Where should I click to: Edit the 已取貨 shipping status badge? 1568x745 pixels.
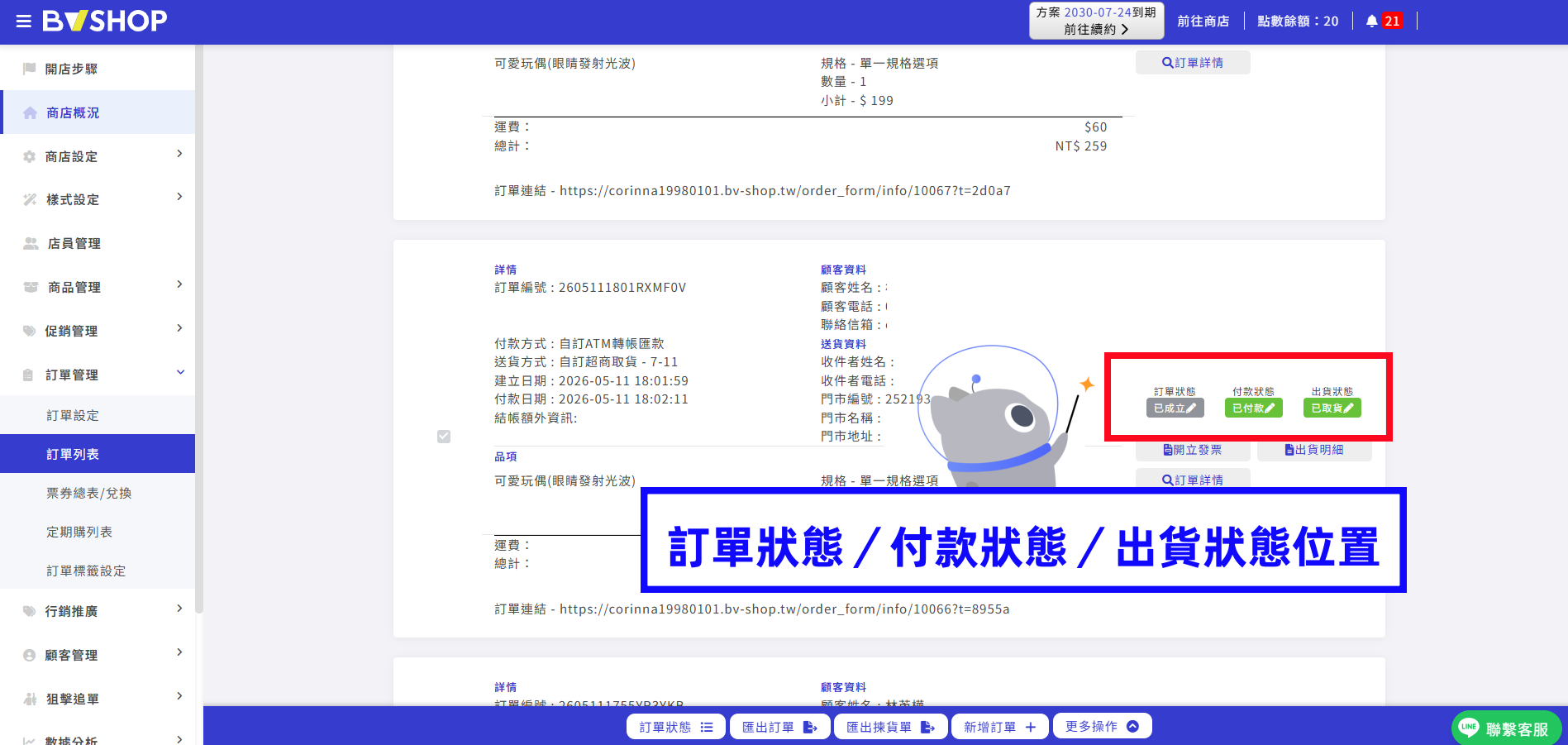click(x=1332, y=408)
